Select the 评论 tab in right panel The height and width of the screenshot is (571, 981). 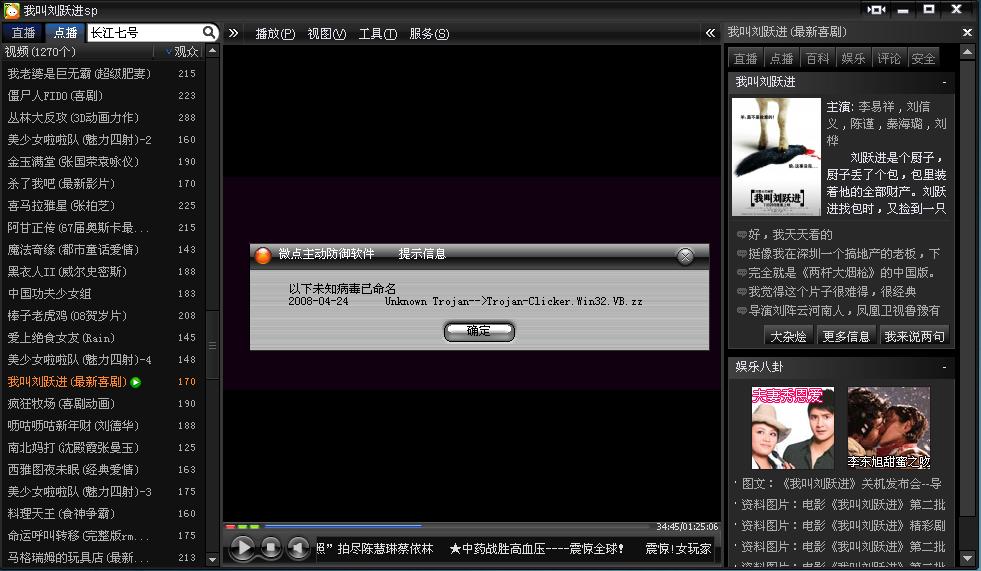888,58
